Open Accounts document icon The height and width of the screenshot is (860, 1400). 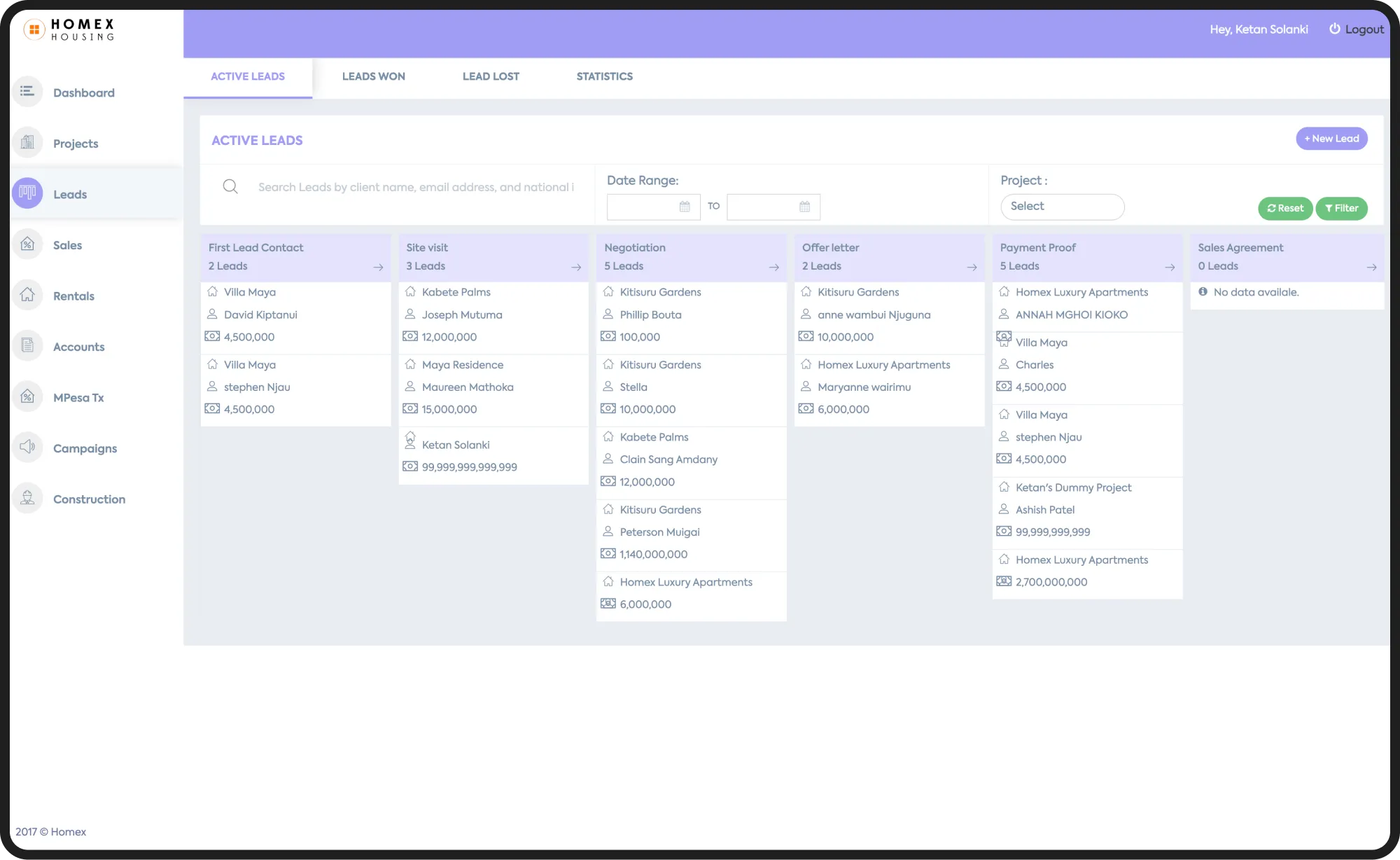27,346
